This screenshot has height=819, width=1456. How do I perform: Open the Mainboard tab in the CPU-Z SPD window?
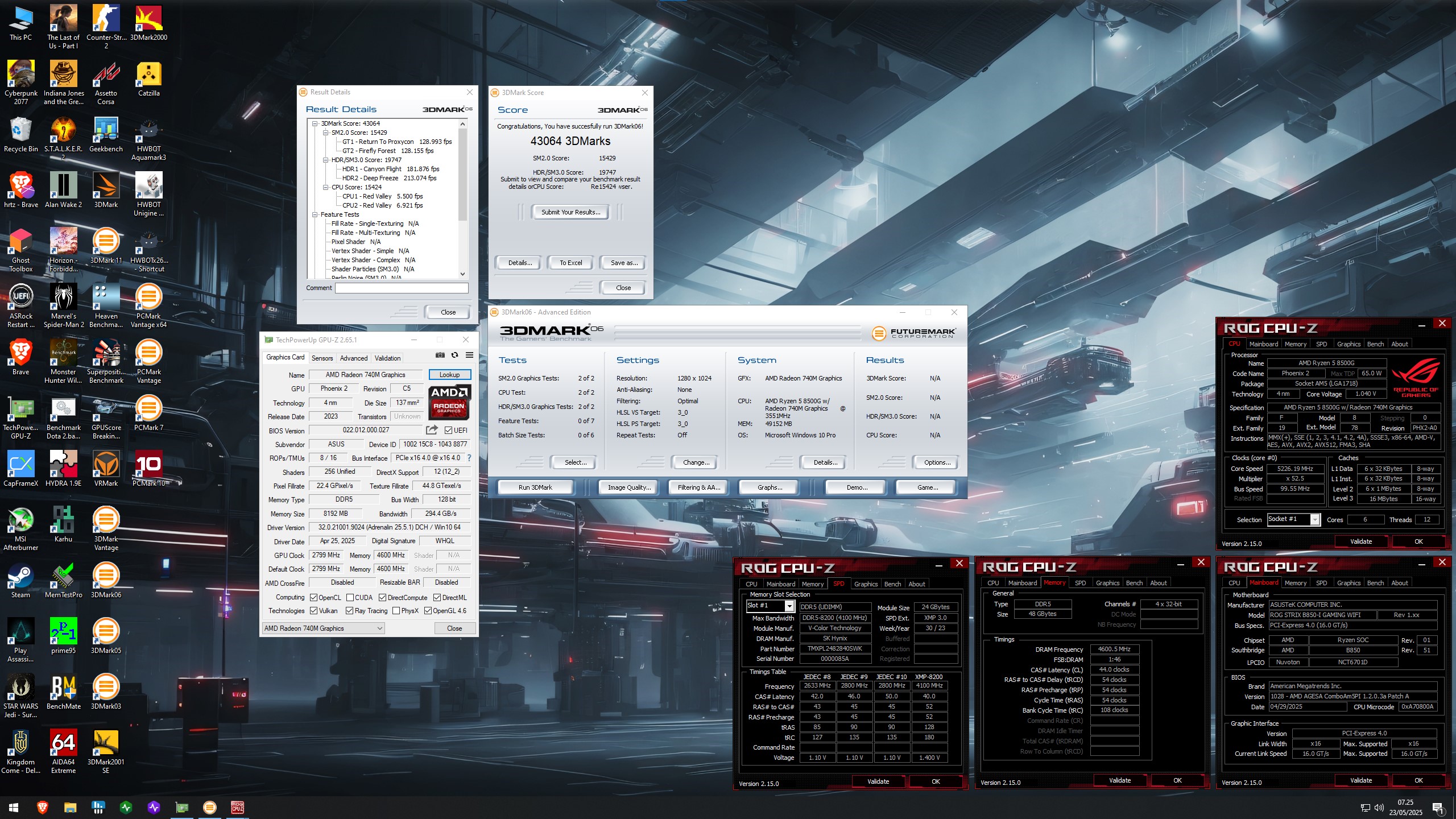click(x=780, y=584)
